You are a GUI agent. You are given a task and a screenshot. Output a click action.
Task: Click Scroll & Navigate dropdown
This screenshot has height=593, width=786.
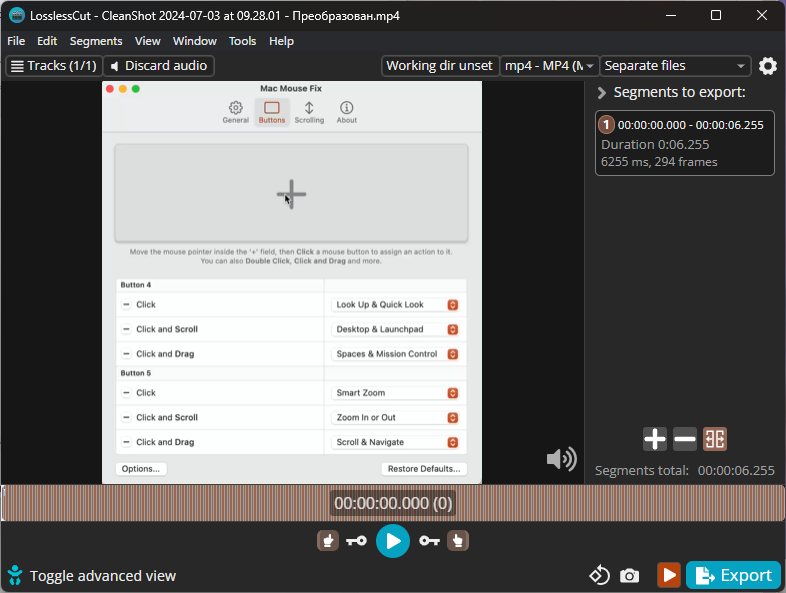pyautogui.click(x=395, y=442)
